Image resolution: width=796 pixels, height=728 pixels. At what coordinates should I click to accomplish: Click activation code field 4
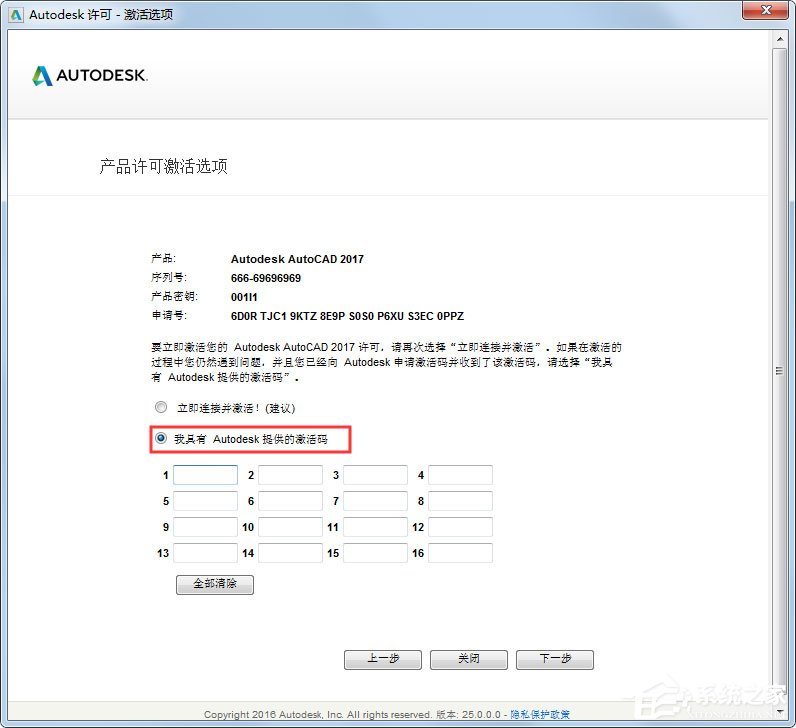(460, 475)
